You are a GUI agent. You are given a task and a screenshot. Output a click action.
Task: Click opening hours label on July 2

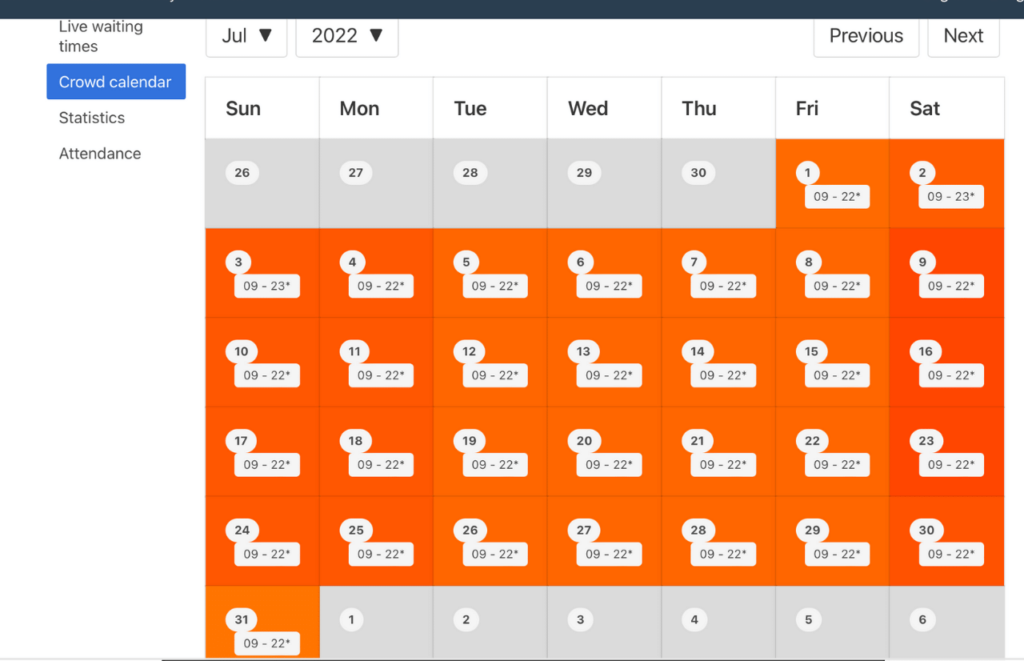tap(950, 197)
